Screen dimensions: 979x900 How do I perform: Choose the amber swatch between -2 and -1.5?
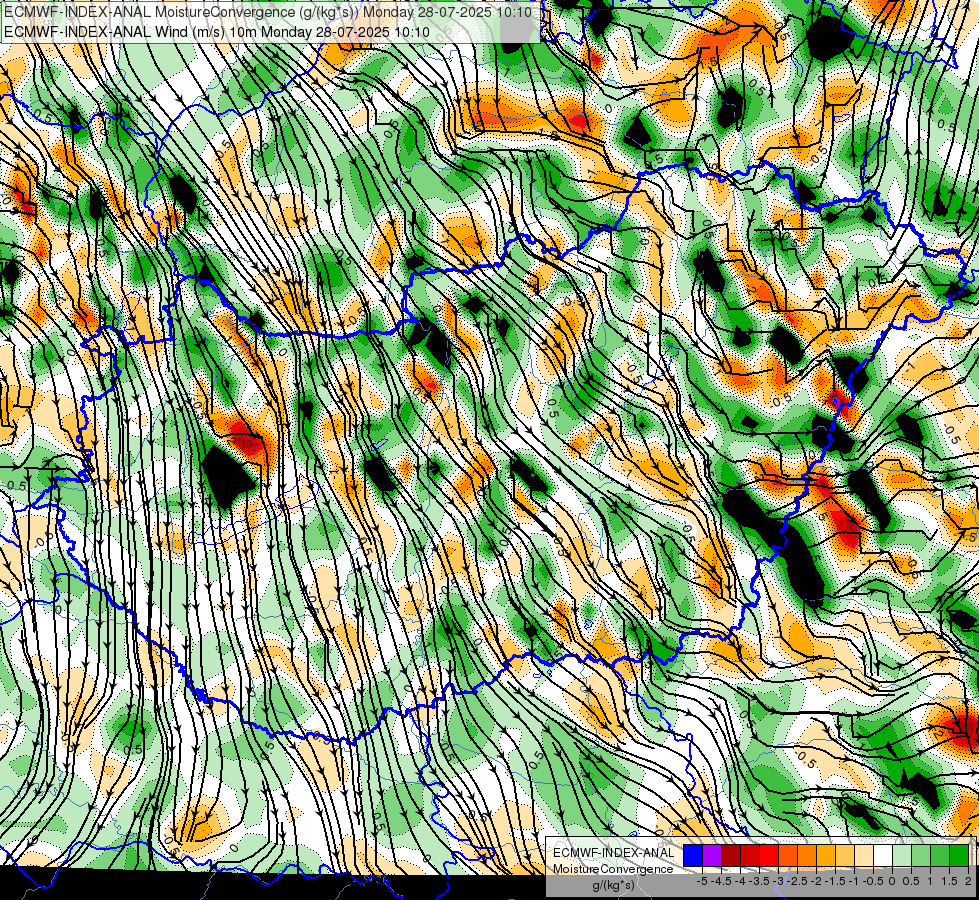coord(826,855)
